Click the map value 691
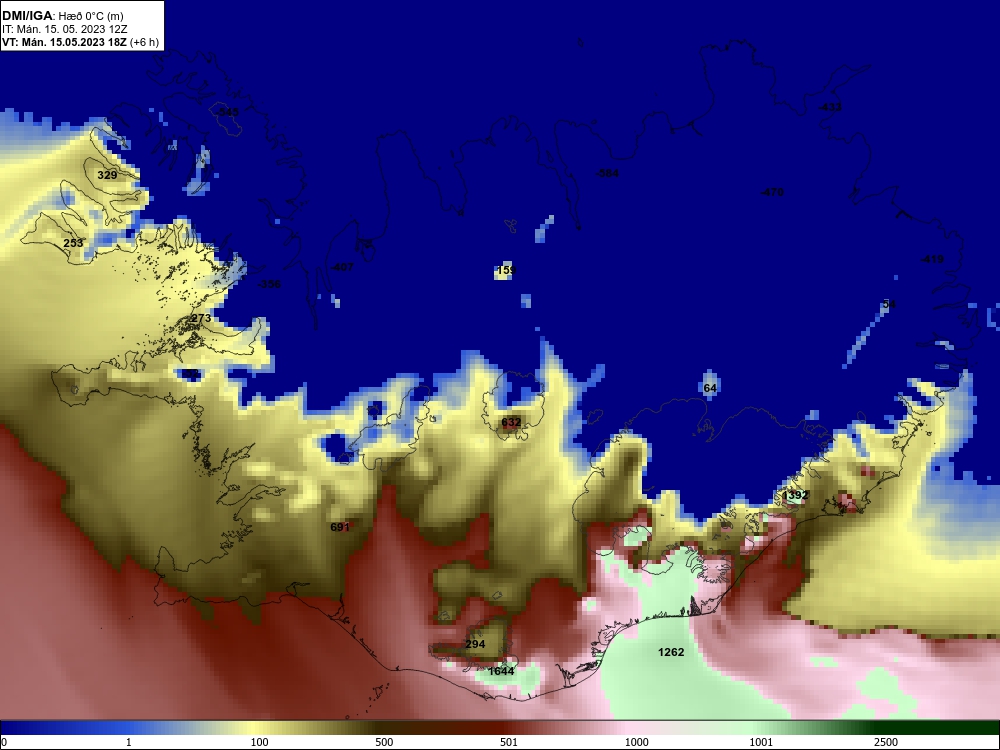The width and height of the screenshot is (1000, 750). [340, 527]
